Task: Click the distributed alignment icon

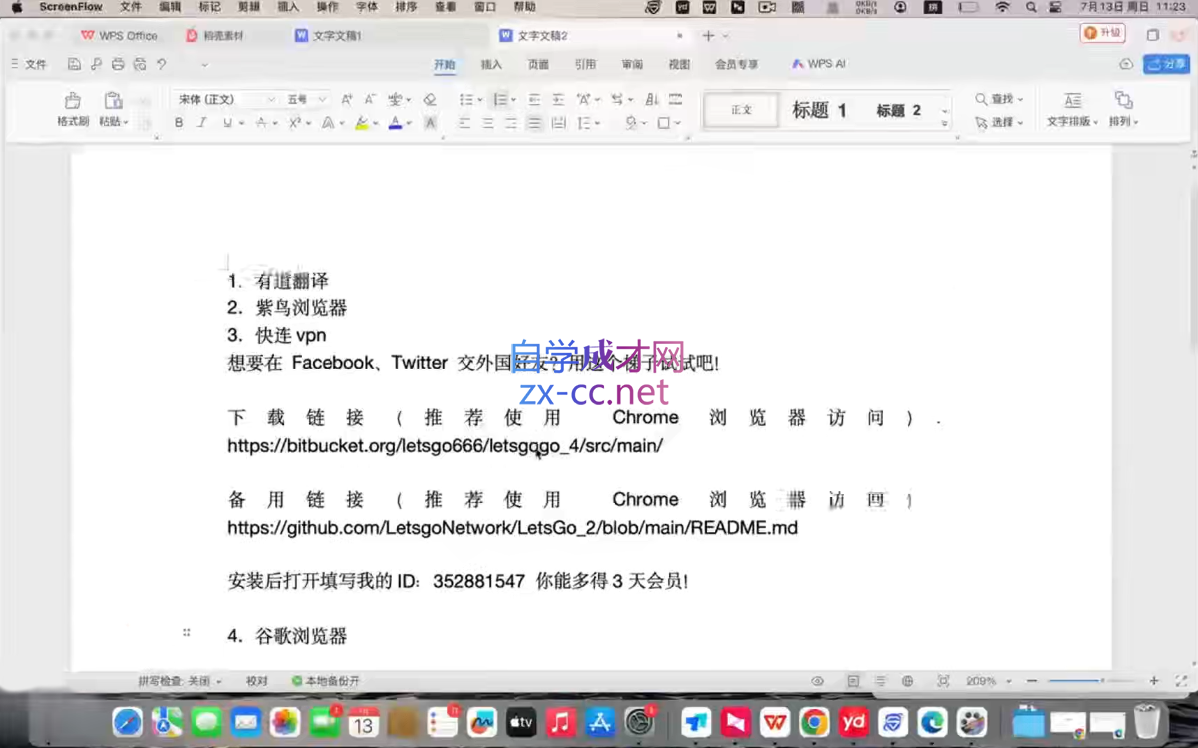Action: pos(559,123)
